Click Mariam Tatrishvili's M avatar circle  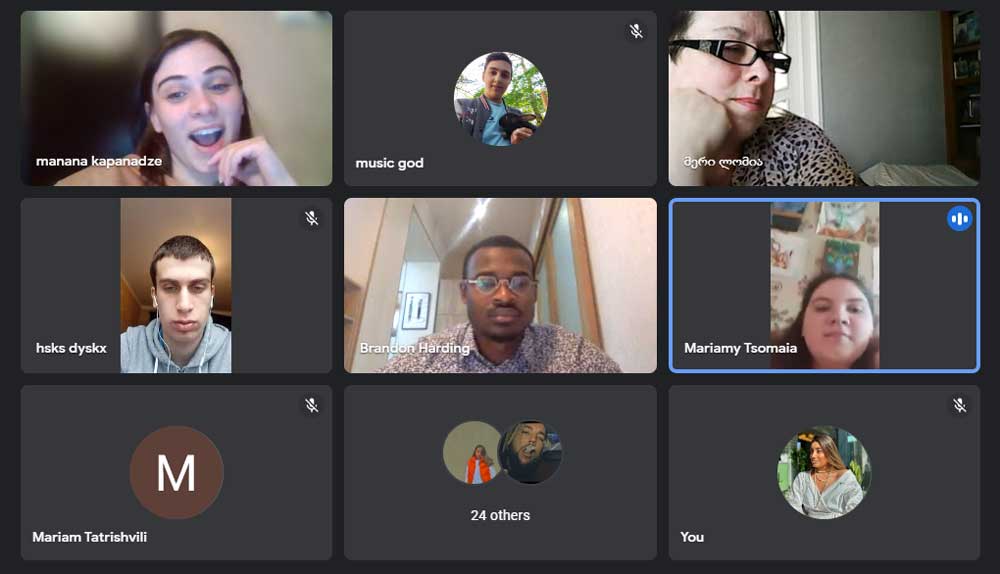coord(177,473)
